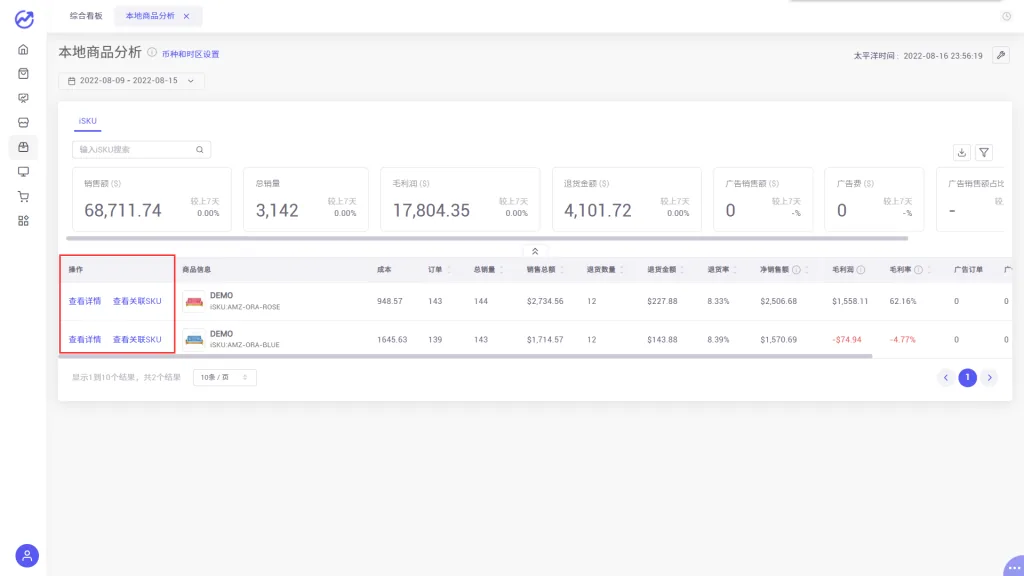Click the shopping cart sidebar icon

[x=24, y=197]
